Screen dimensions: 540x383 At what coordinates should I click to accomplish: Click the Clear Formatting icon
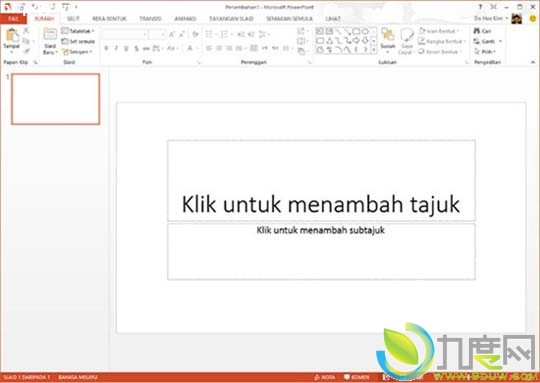point(195,34)
